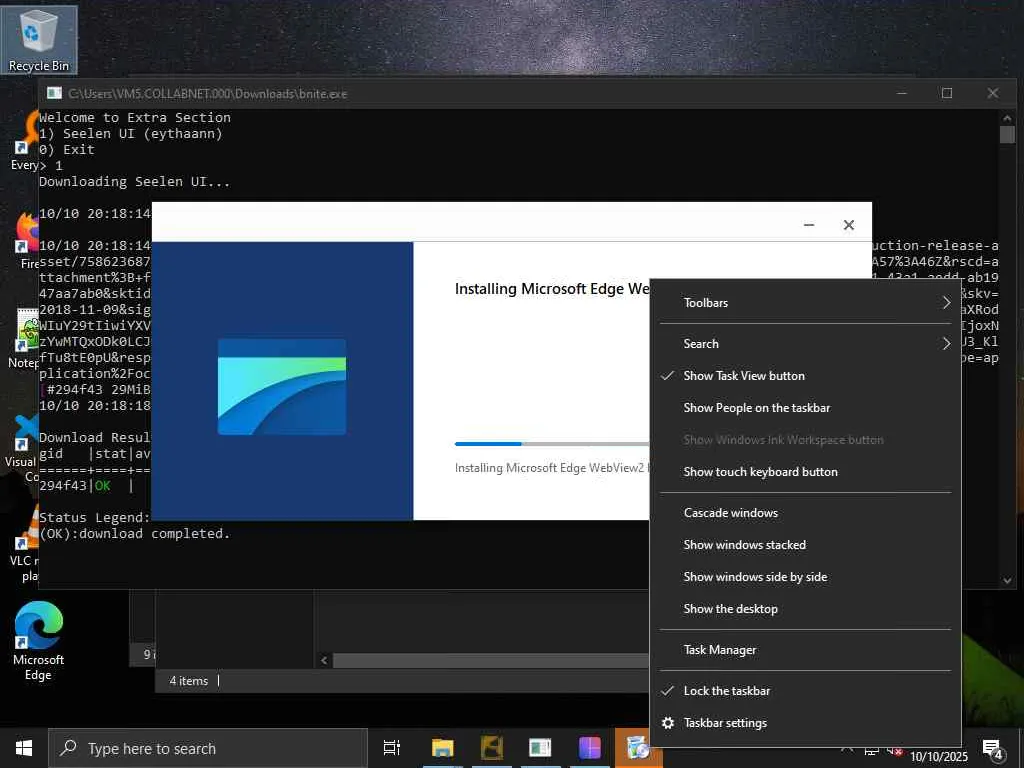Viewport: 1024px width, 768px height.
Task: Click 'Welcome to Extra Section' console line
Action: tap(135, 118)
